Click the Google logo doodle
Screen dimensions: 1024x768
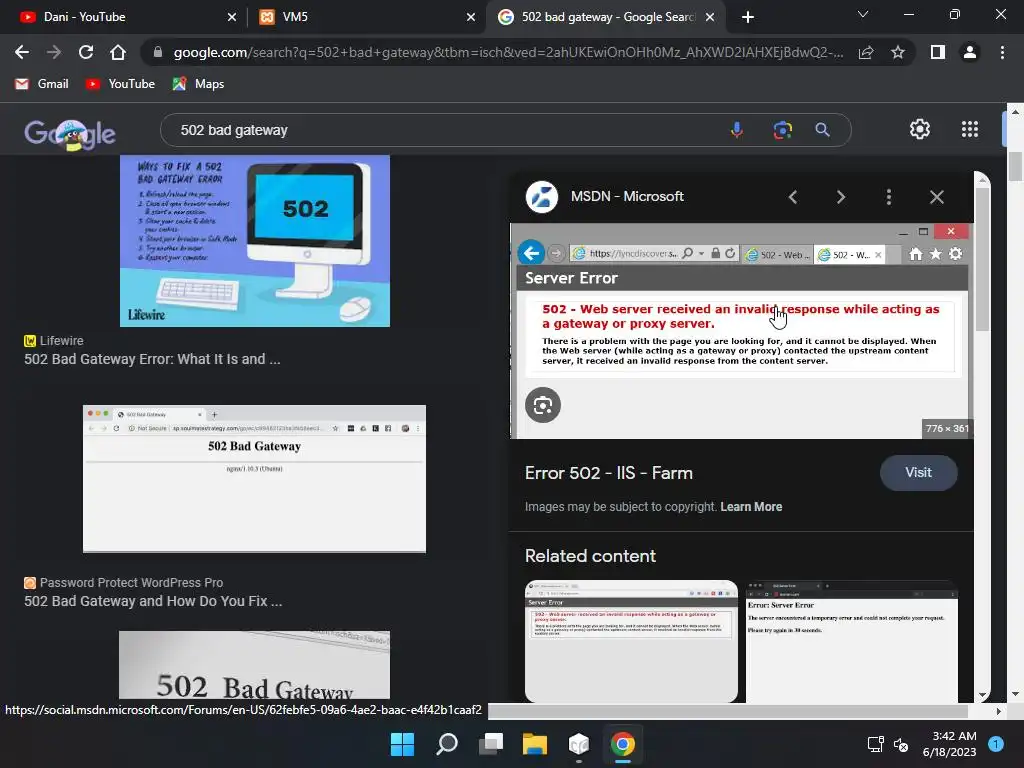click(70, 134)
